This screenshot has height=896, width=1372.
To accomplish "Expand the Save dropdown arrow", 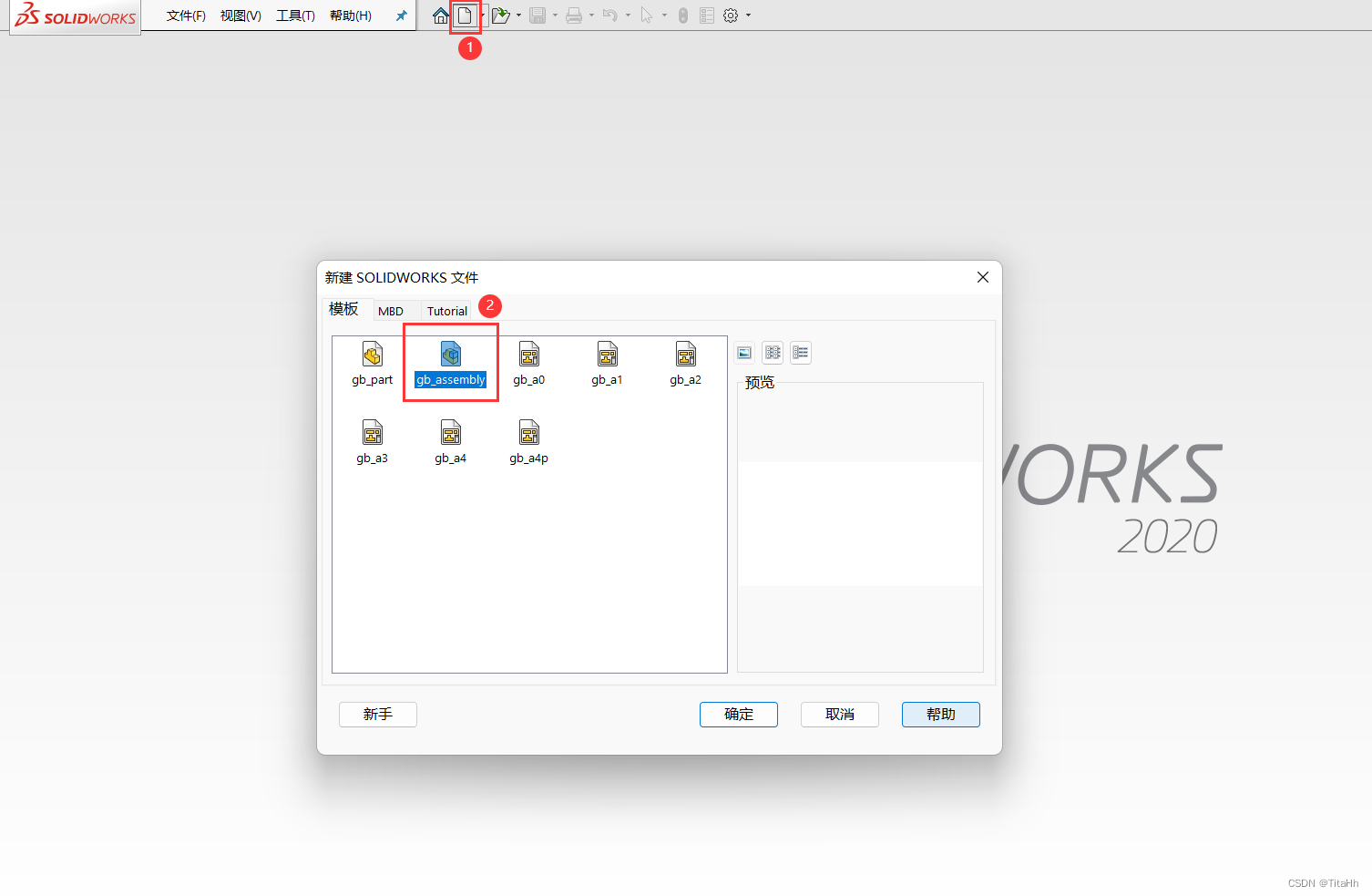I will click(x=555, y=15).
